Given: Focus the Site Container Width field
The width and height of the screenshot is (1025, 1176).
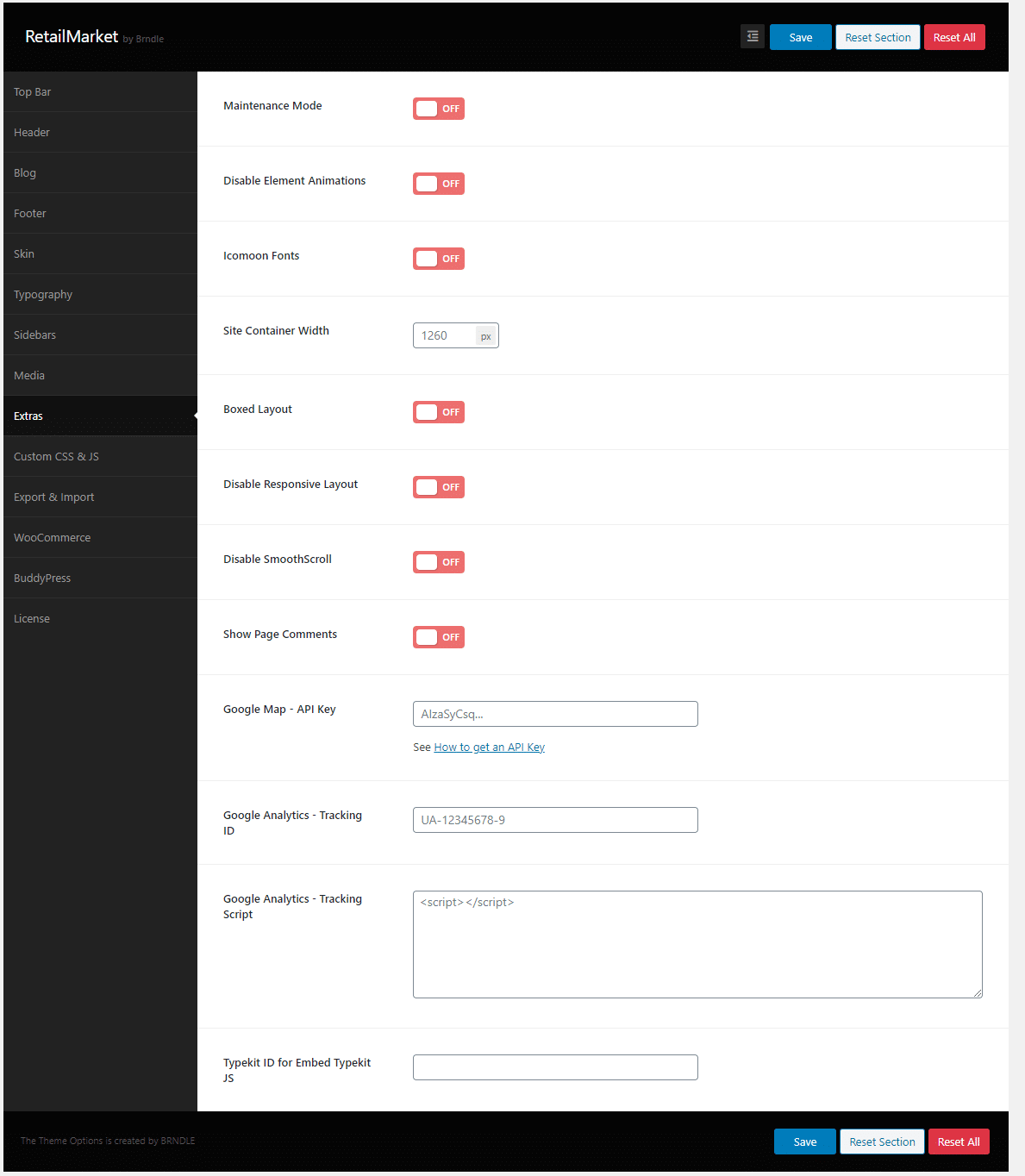Looking at the screenshot, I should pos(455,335).
